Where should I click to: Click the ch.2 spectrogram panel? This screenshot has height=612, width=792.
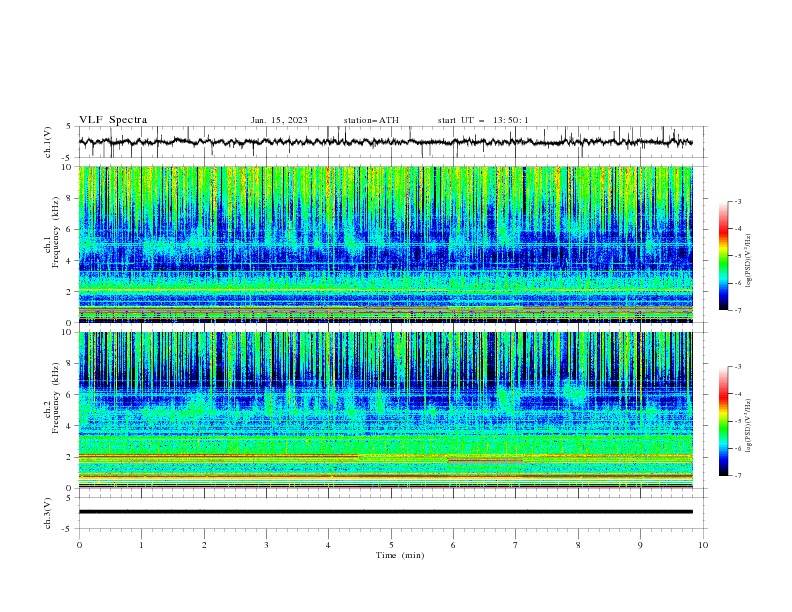(386, 410)
